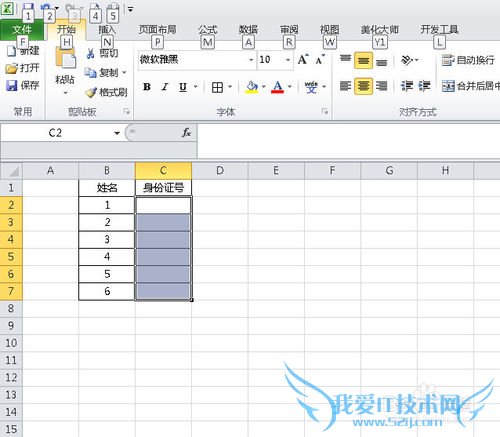Image resolution: width=500 pixels, height=437 pixels.
Task: Toggle Underline formatting
Action: pyautogui.click(x=183, y=87)
